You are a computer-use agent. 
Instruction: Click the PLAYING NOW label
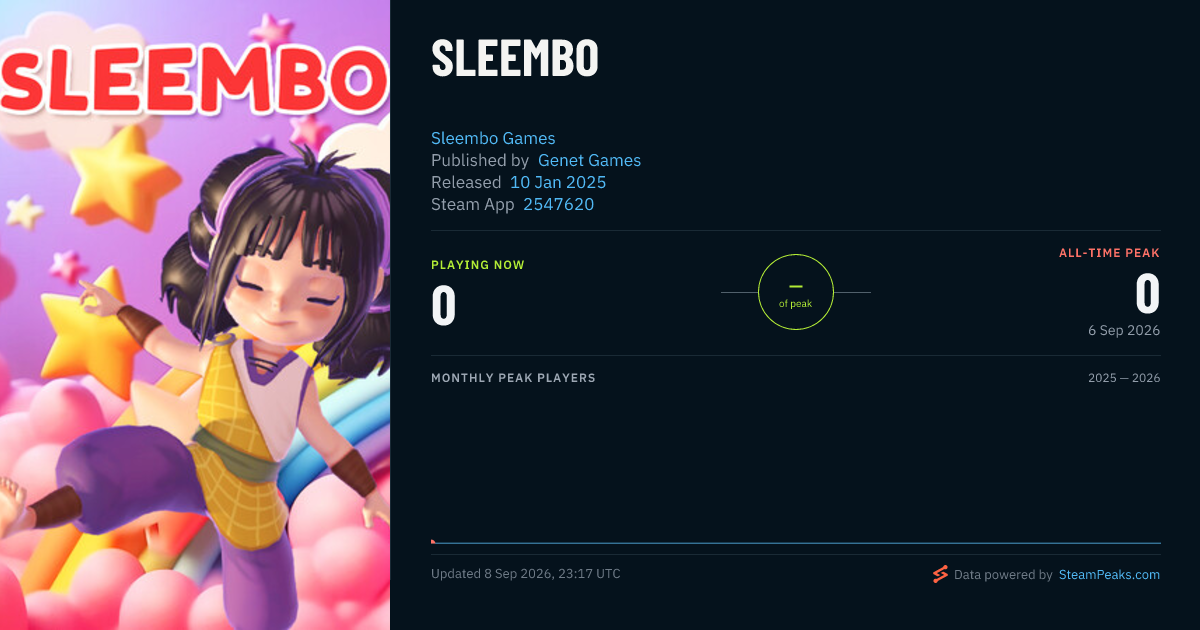[x=478, y=265]
